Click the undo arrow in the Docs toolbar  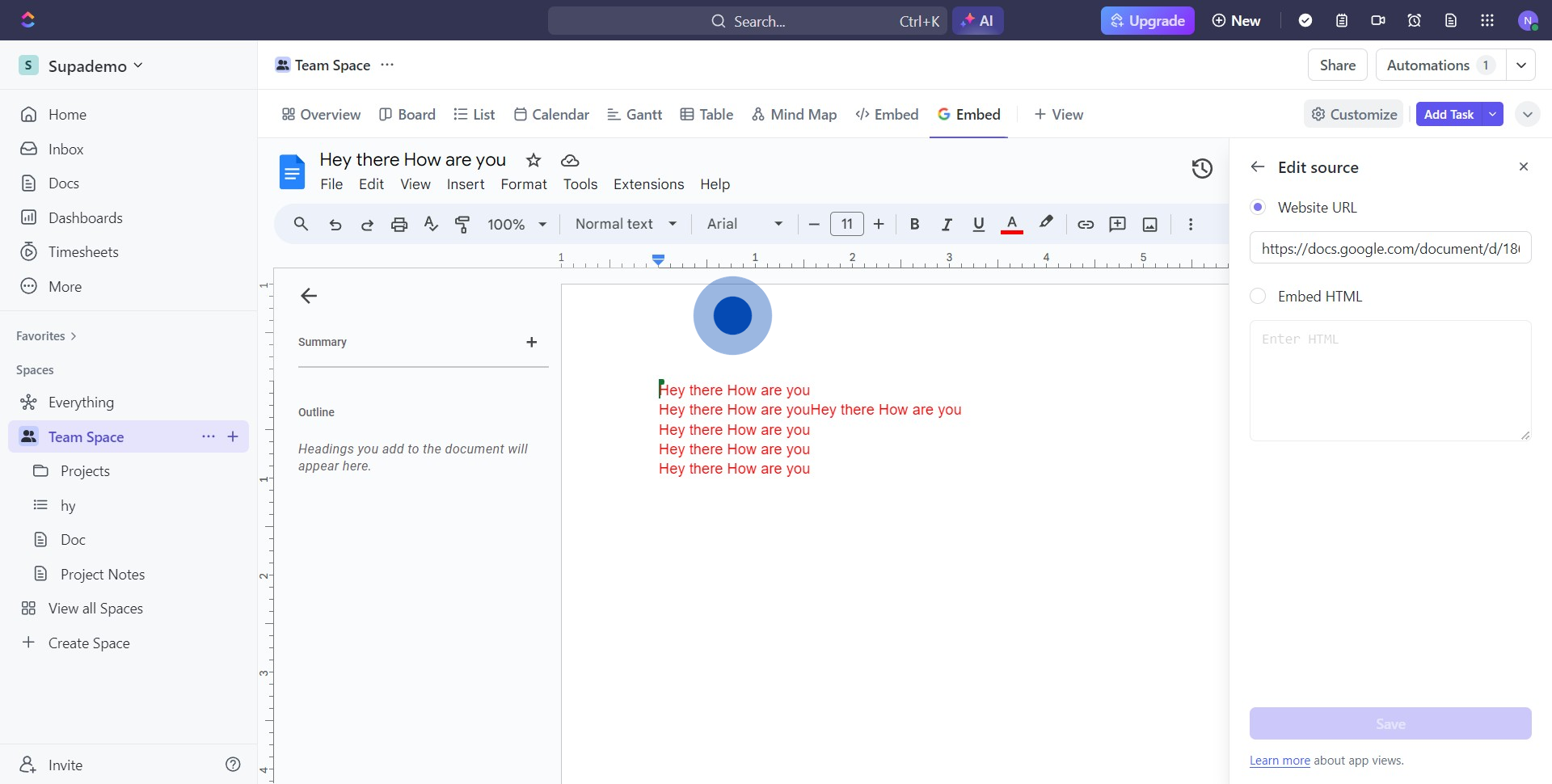(x=335, y=225)
